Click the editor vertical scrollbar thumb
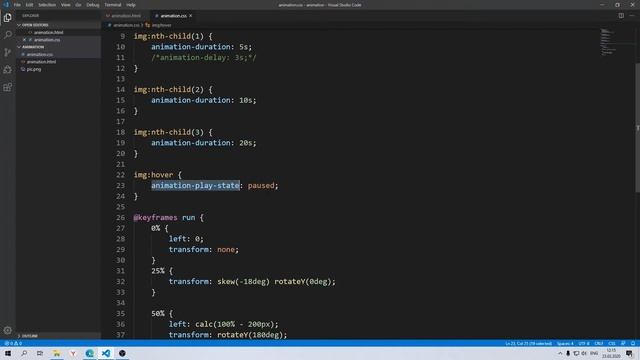The height and width of the screenshot is (360, 640). click(x=638, y=127)
